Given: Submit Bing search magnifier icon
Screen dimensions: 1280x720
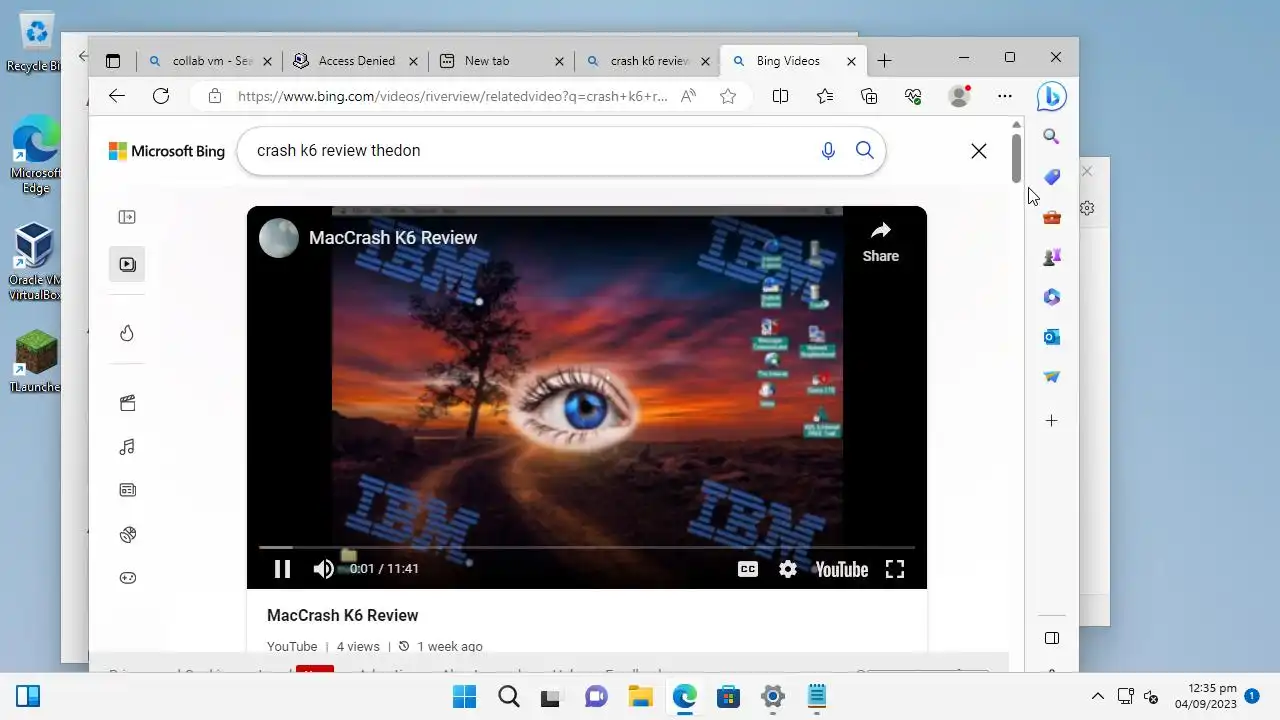Looking at the screenshot, I should pyautogui.click(x=865, y=151).
